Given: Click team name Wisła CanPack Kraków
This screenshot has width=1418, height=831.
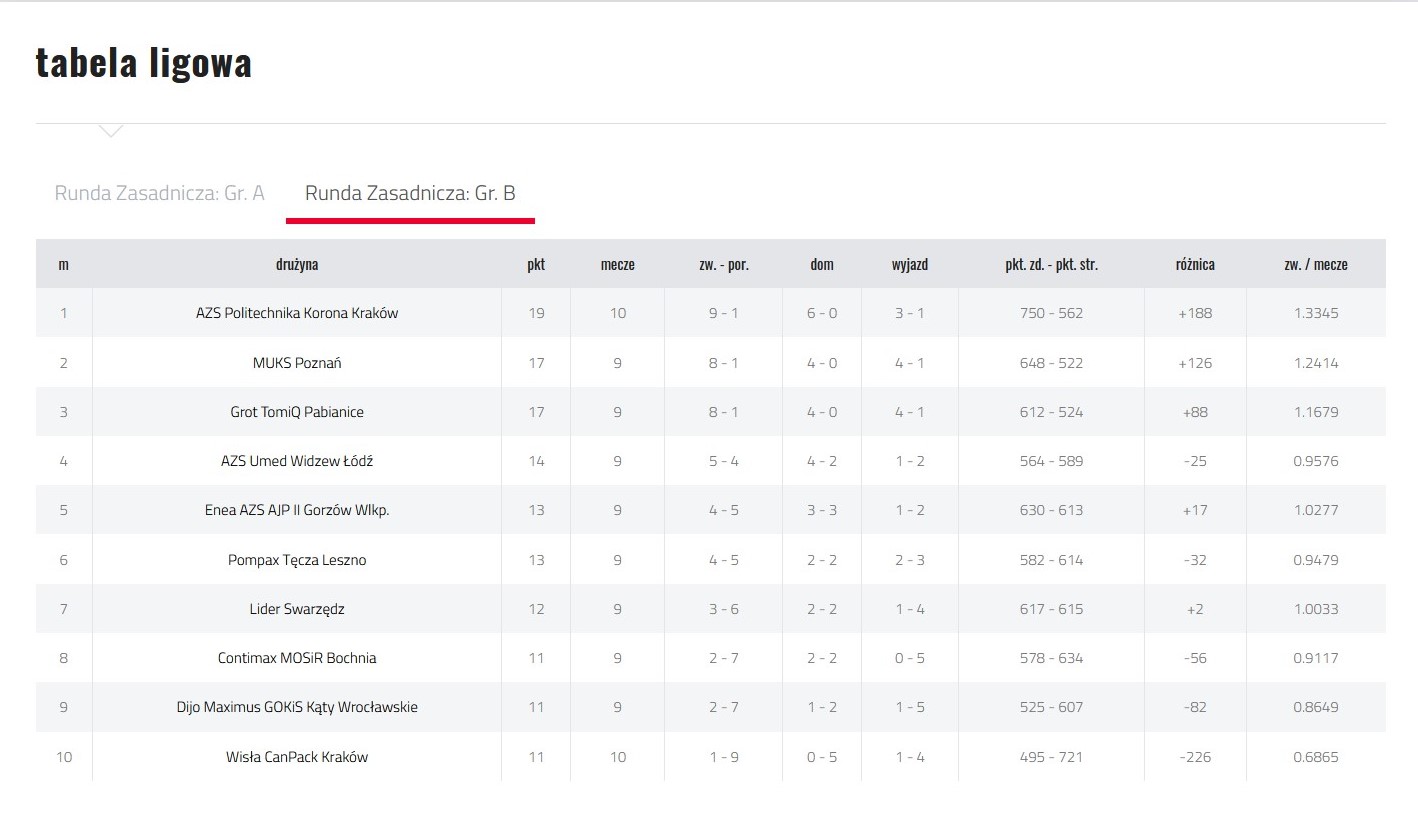Looking at the screenshot, I should [x=297, y=757].
